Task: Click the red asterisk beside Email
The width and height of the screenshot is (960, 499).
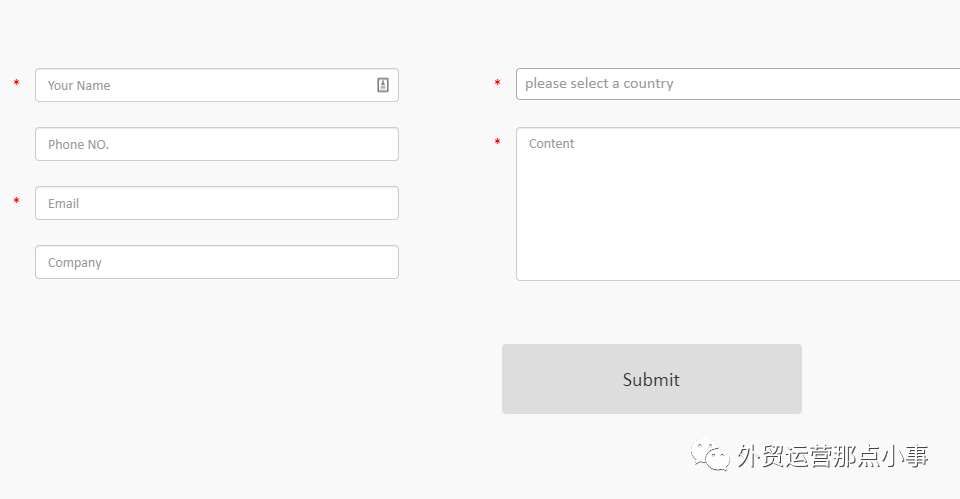Action: coord(16,202)
